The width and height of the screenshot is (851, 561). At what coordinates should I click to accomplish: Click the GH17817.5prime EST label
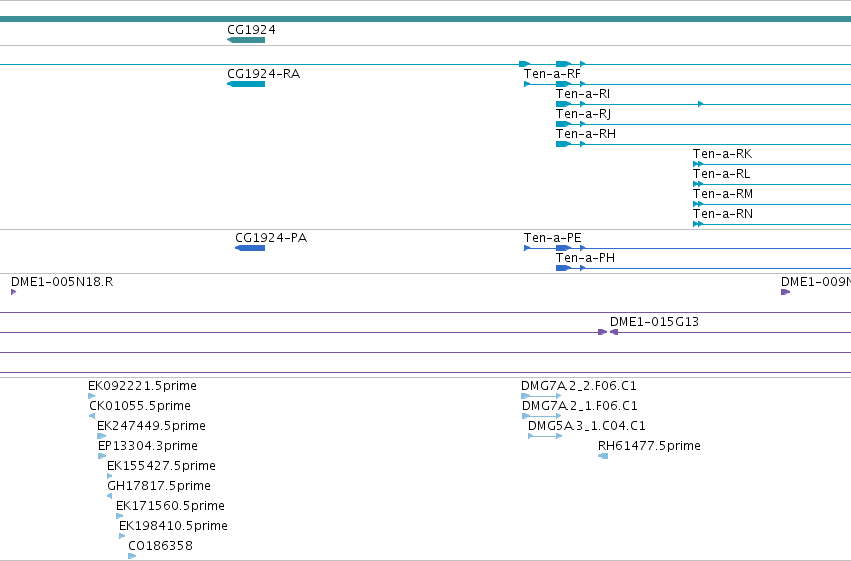[158, 487]
